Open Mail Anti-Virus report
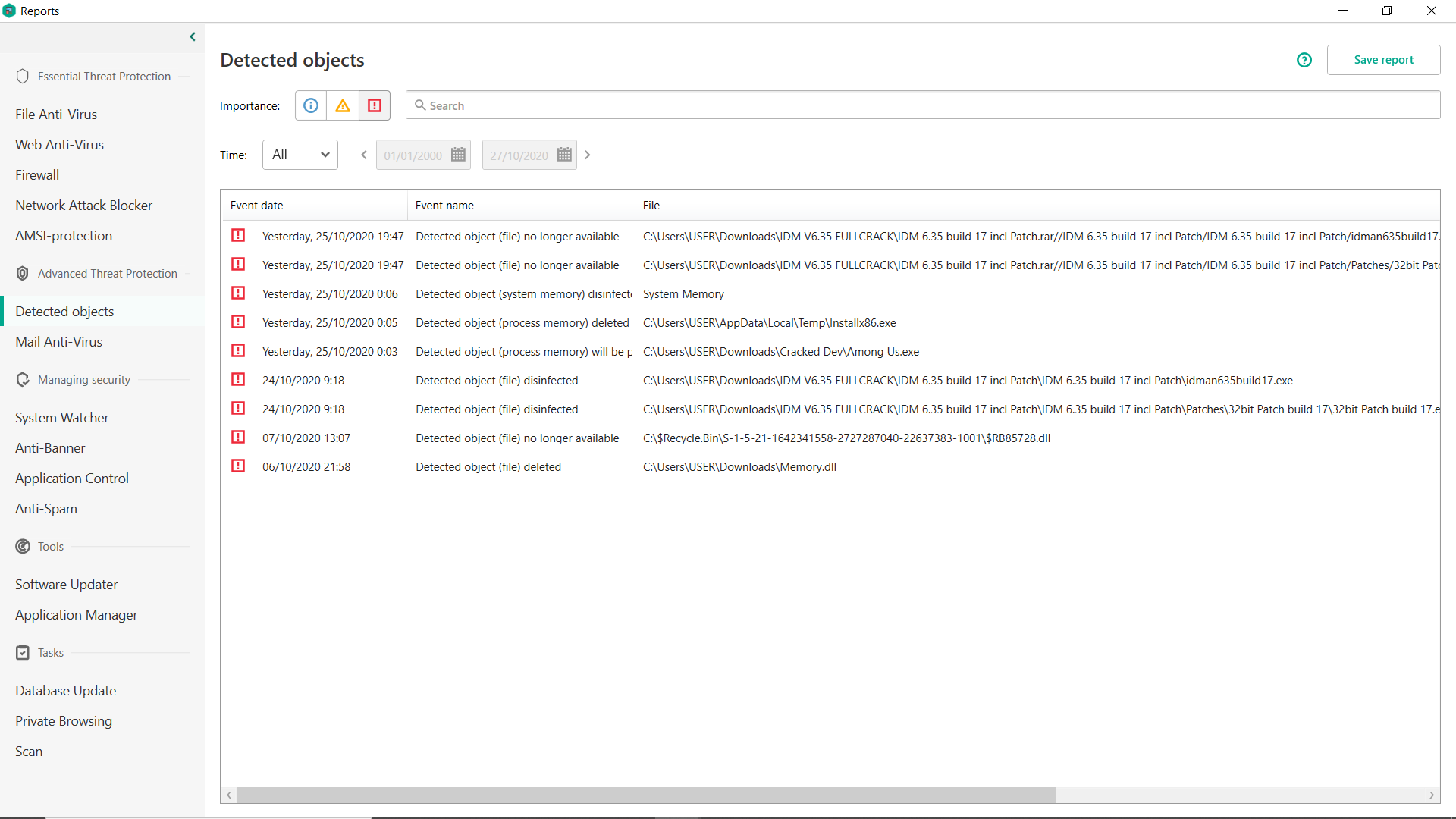This screenshot has height=819, width=1456. (58, 342)
